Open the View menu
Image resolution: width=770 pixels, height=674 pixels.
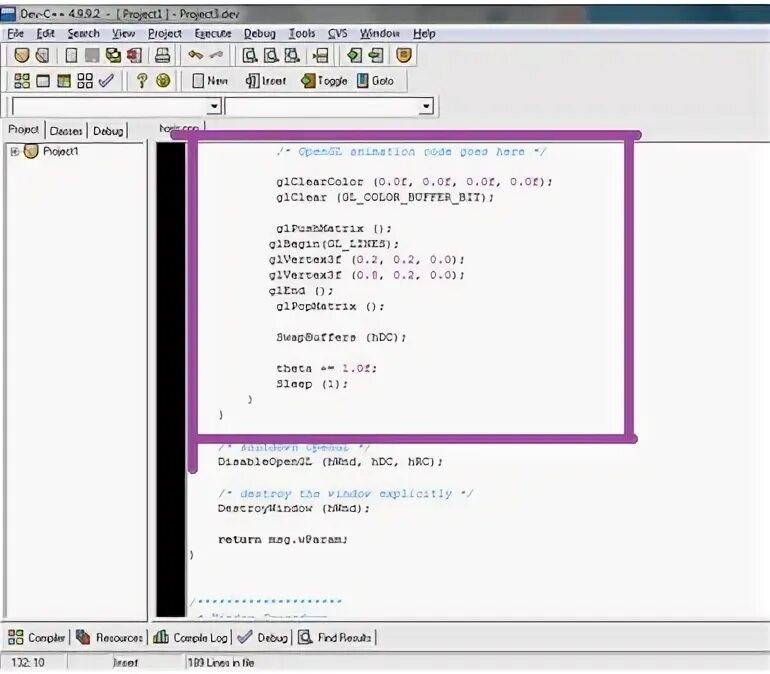(x=123, y=33)
